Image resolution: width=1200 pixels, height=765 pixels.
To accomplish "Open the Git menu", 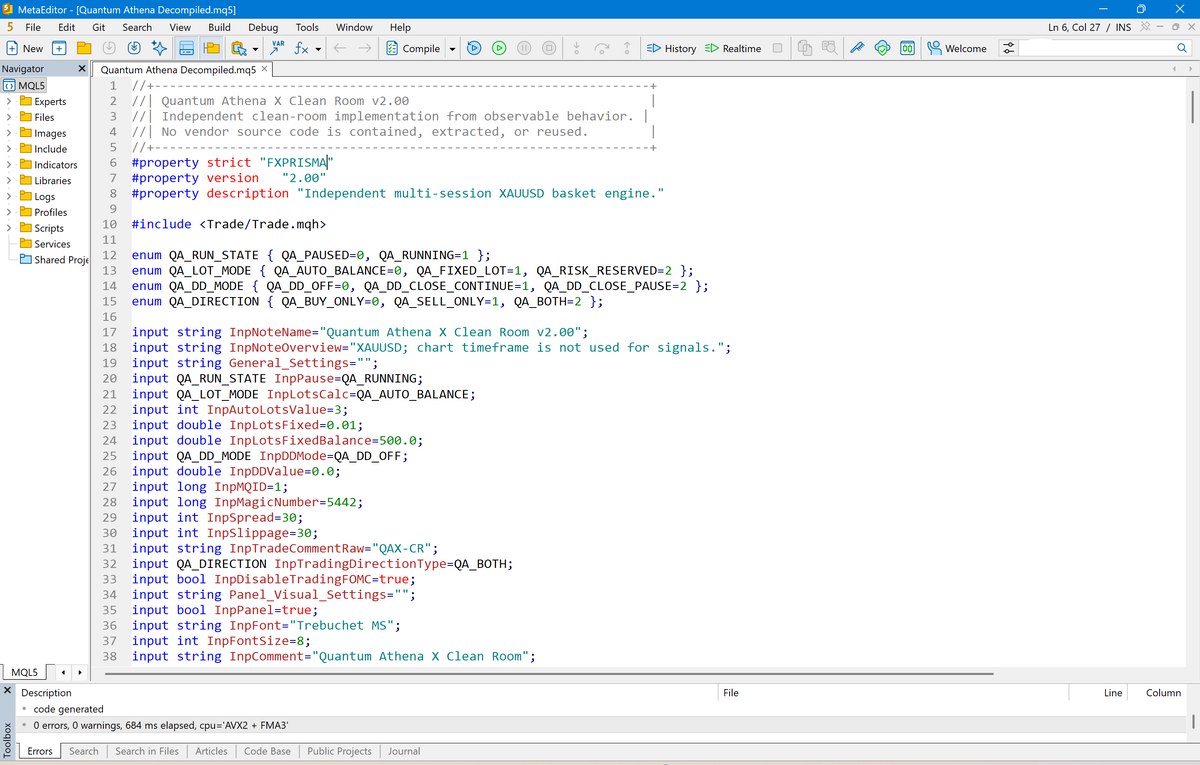I will click(99, 27).
